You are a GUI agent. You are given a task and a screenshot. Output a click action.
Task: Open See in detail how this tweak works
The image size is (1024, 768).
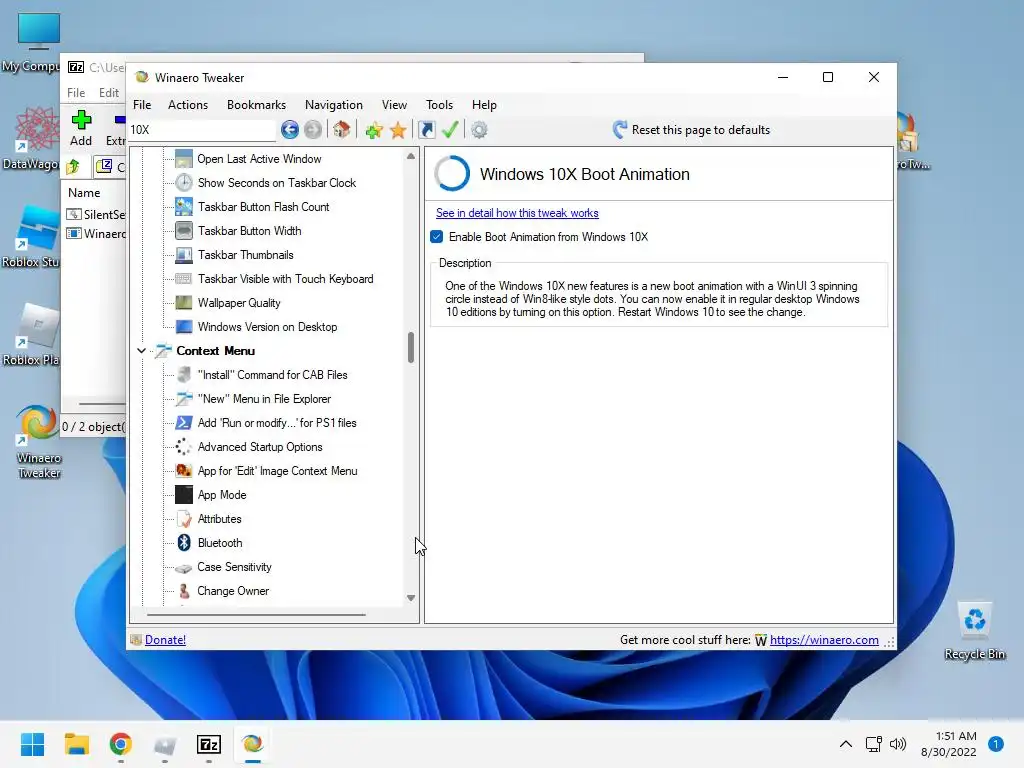coord(517,213)
